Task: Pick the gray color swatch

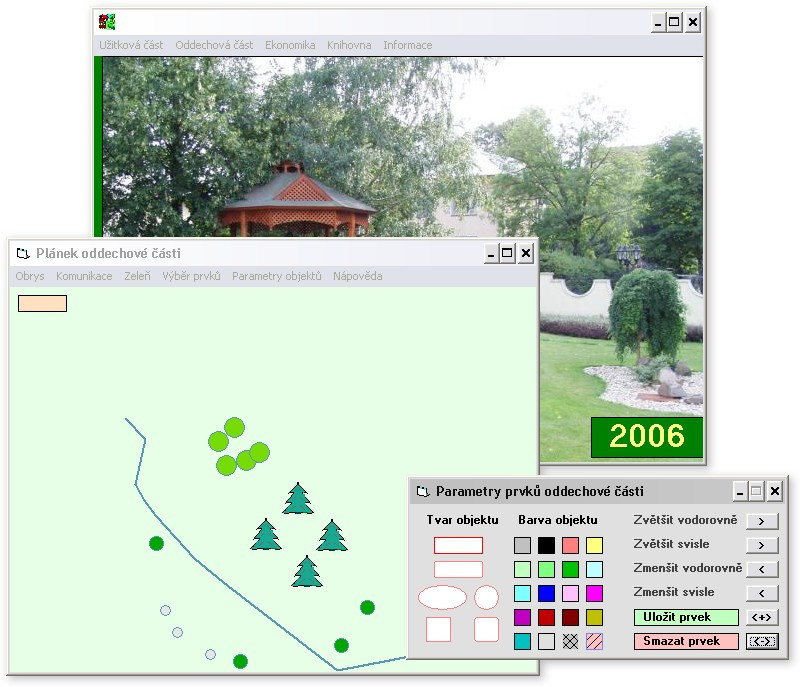Action: click(x=522, y=545)
